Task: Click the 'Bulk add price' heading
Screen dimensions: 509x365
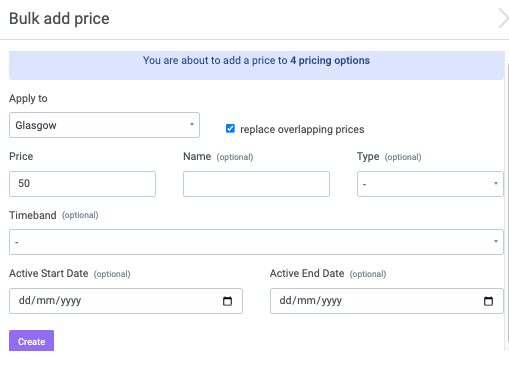Action: coord(59,19)
